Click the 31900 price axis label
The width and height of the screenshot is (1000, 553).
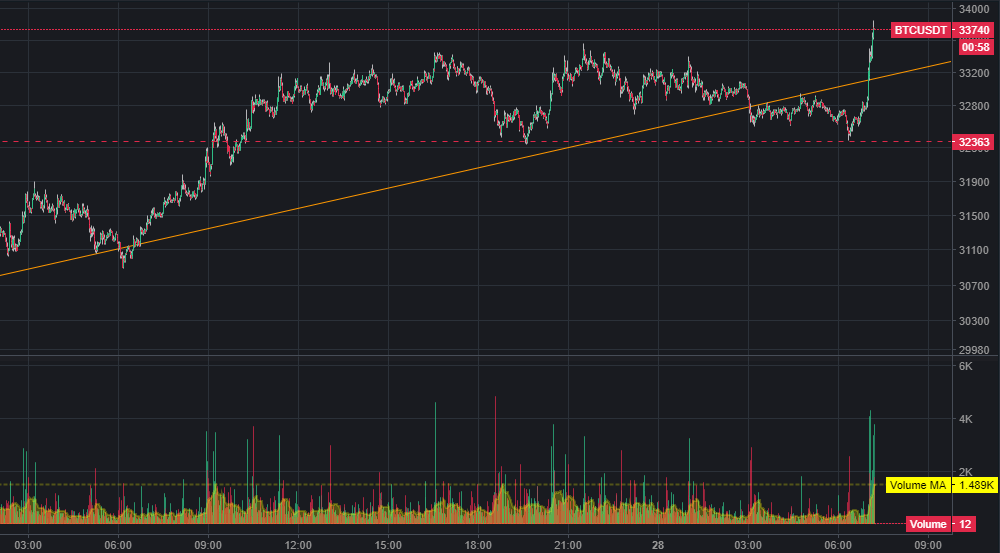point(974,182)
